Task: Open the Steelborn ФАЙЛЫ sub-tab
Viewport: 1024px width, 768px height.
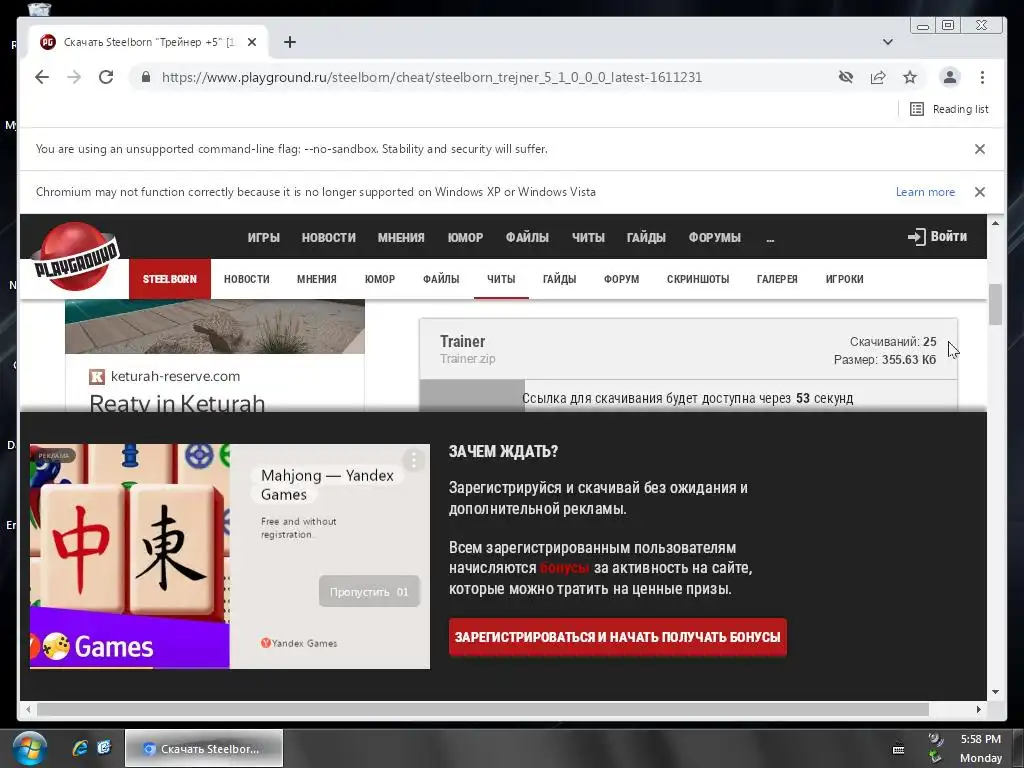Action: [x=441, y=279]
